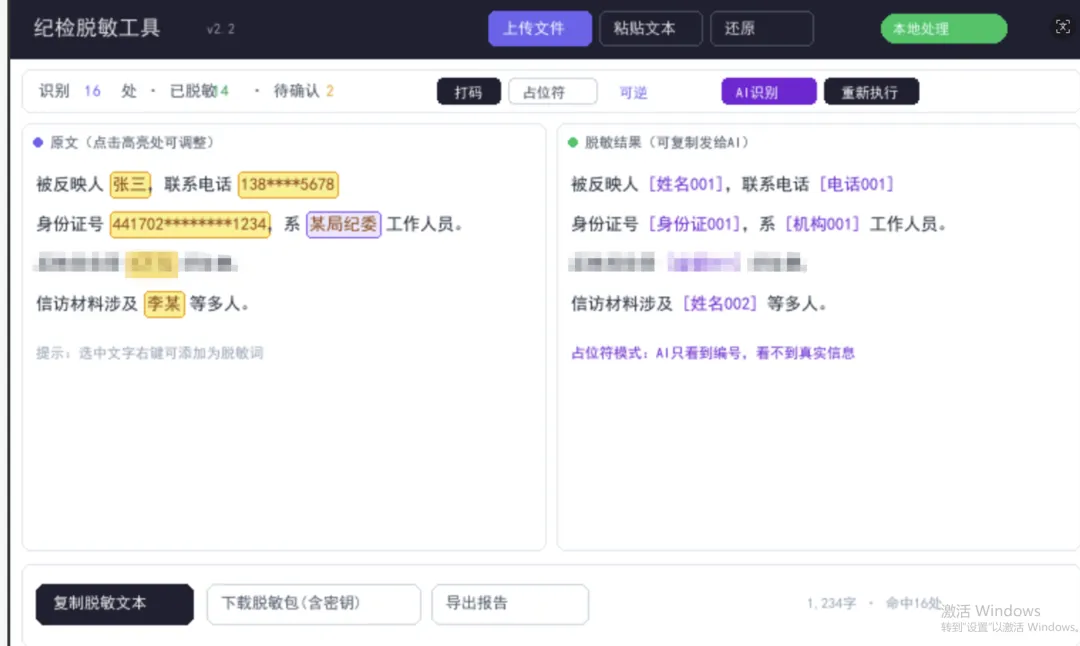Select placeholder [电话001] in result
This screenshot has height=646, width=1080.
[x=856, y=184]
